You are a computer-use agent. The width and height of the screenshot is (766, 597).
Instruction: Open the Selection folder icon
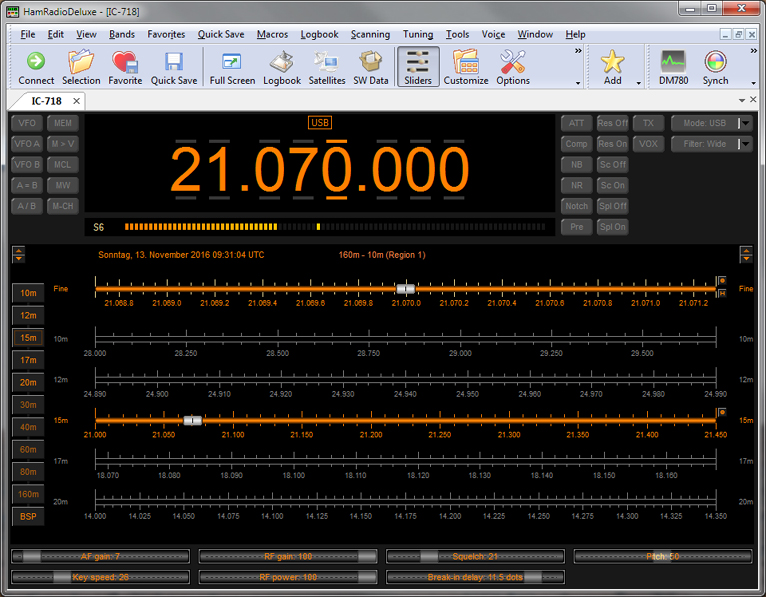coord(81,67)
